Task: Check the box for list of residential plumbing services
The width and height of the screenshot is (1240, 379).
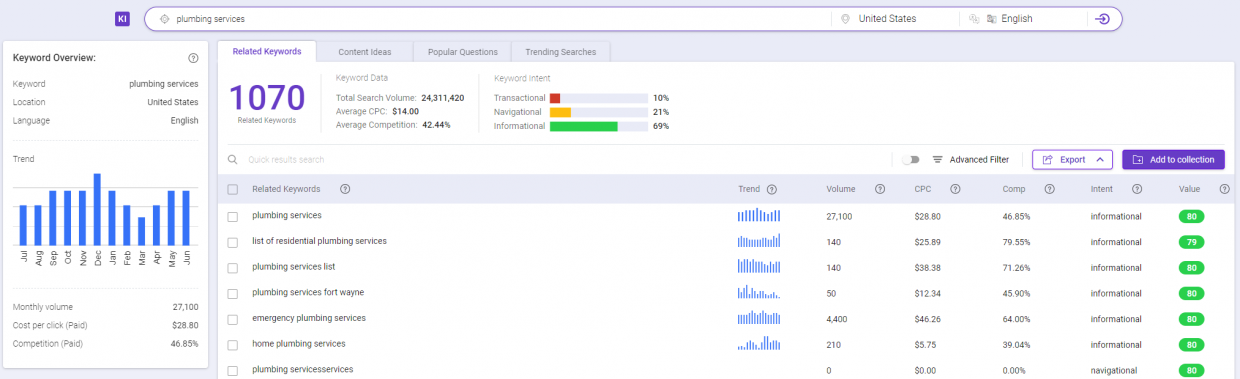Action: (233, 242)
